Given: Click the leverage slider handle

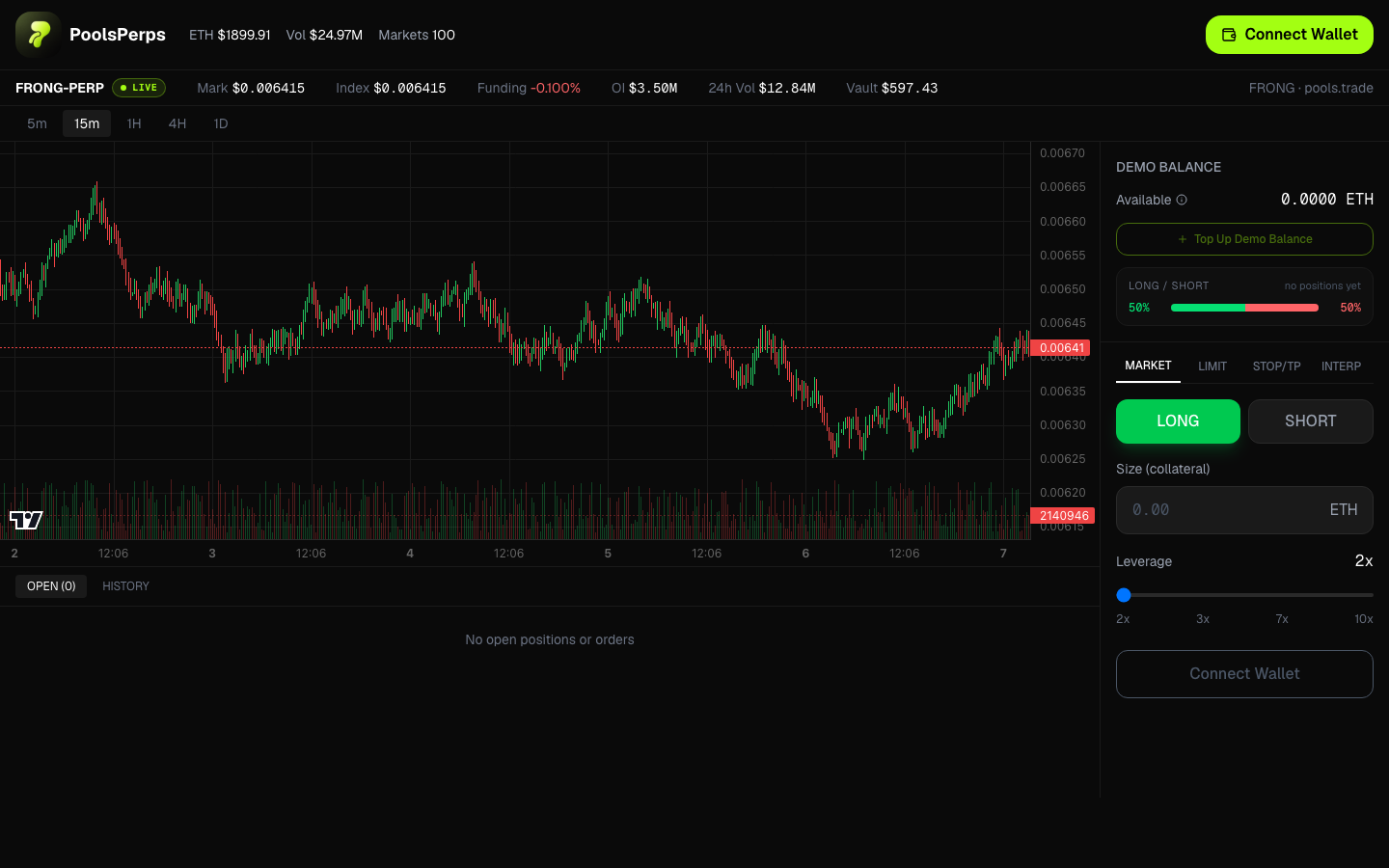Looking at the screenshot, I should 1124,595.
